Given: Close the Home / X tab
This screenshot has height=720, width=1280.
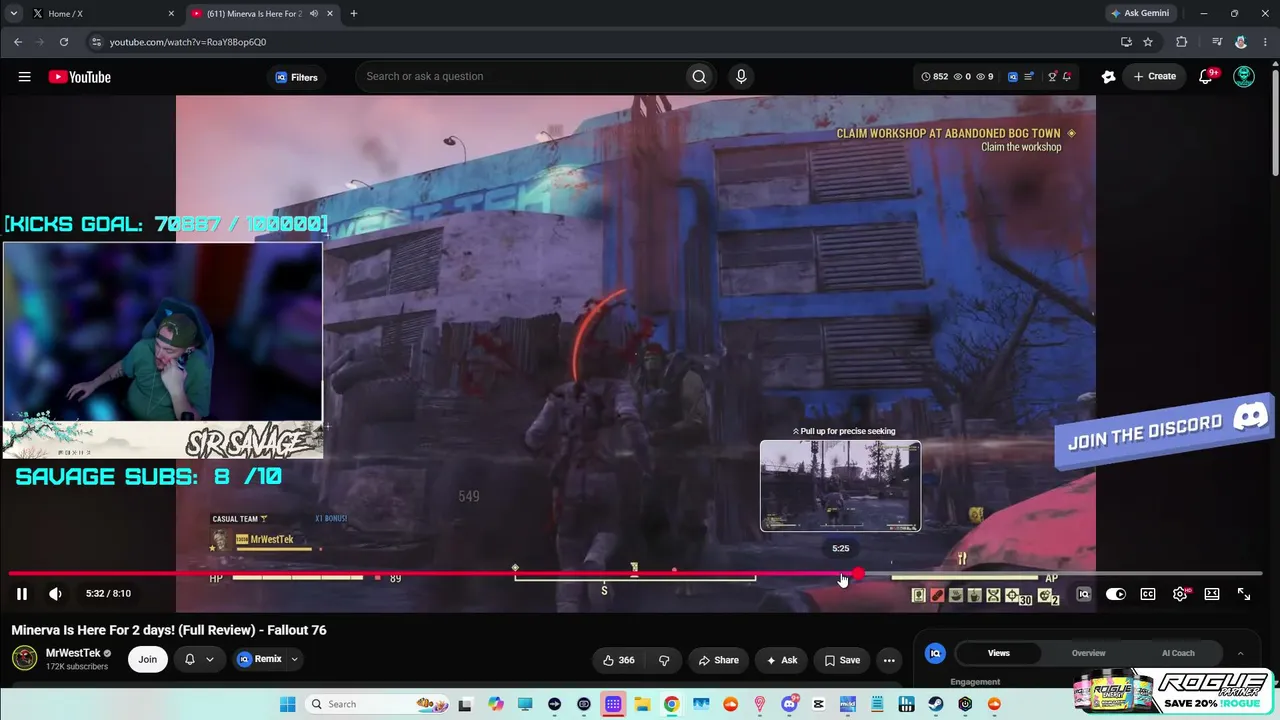Looking at the screenshot, I should [x=171, y=13].
